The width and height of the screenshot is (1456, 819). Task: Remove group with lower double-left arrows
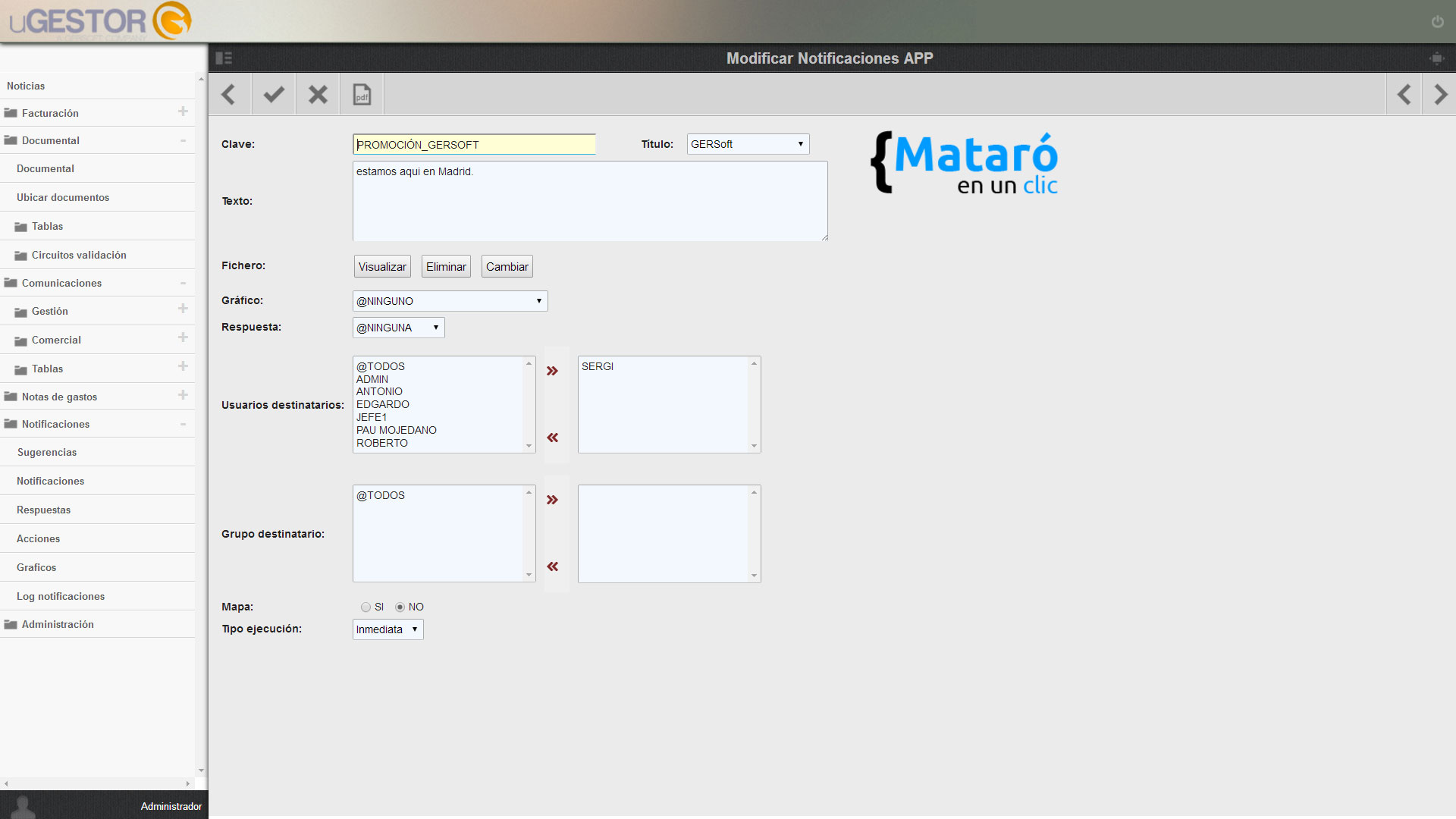(552, 566)
